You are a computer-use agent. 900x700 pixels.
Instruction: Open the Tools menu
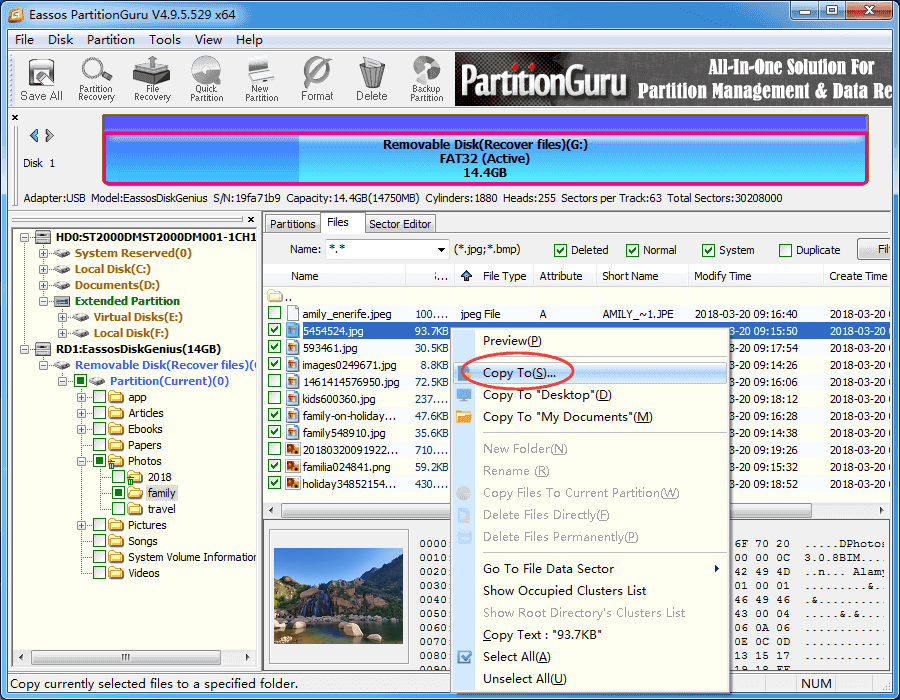pyautogui.click(x=165, y=40)
